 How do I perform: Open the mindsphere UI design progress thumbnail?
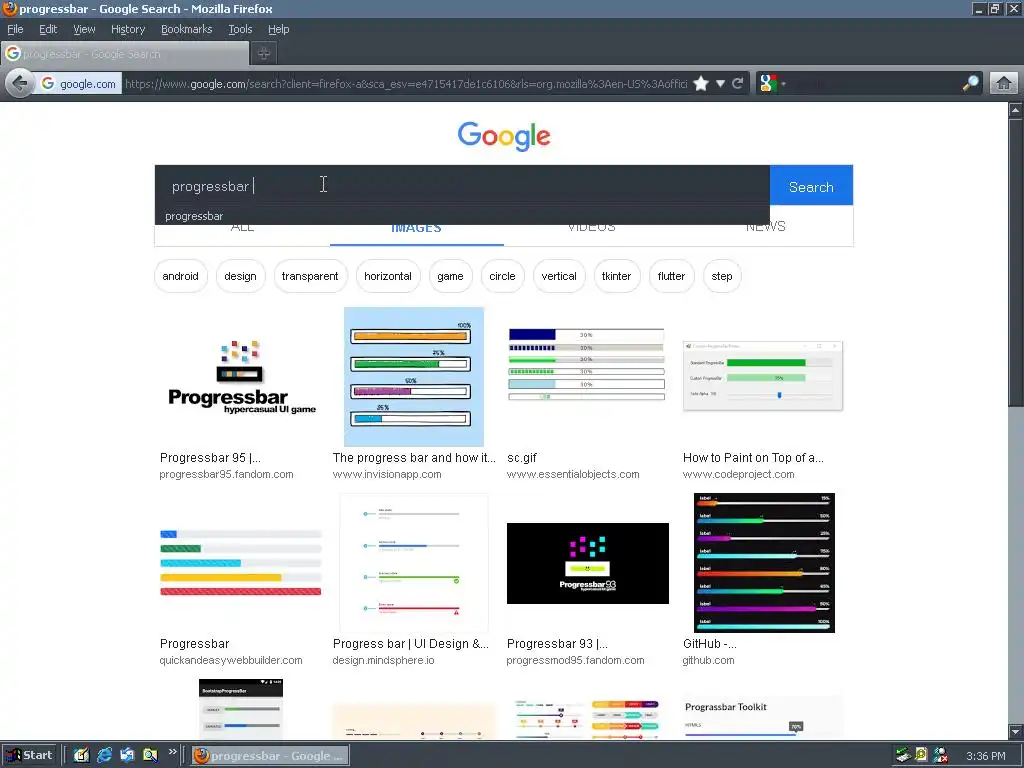click(413, 563)
